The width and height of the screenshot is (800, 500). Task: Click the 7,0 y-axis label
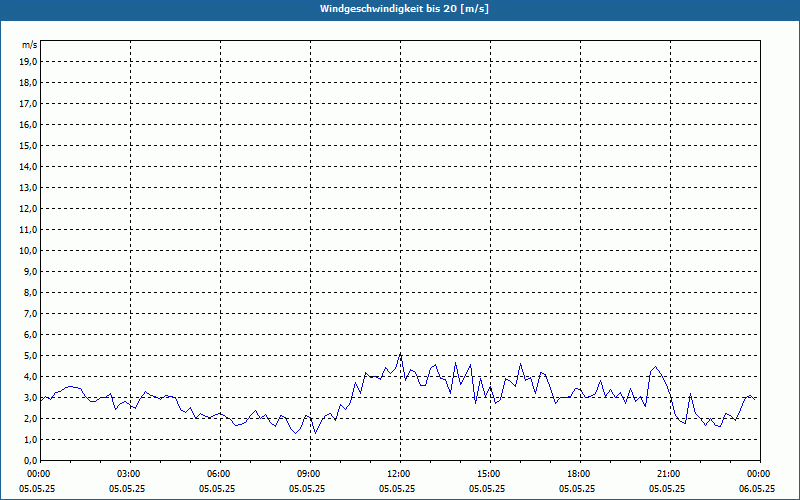(x=30, y=313)
